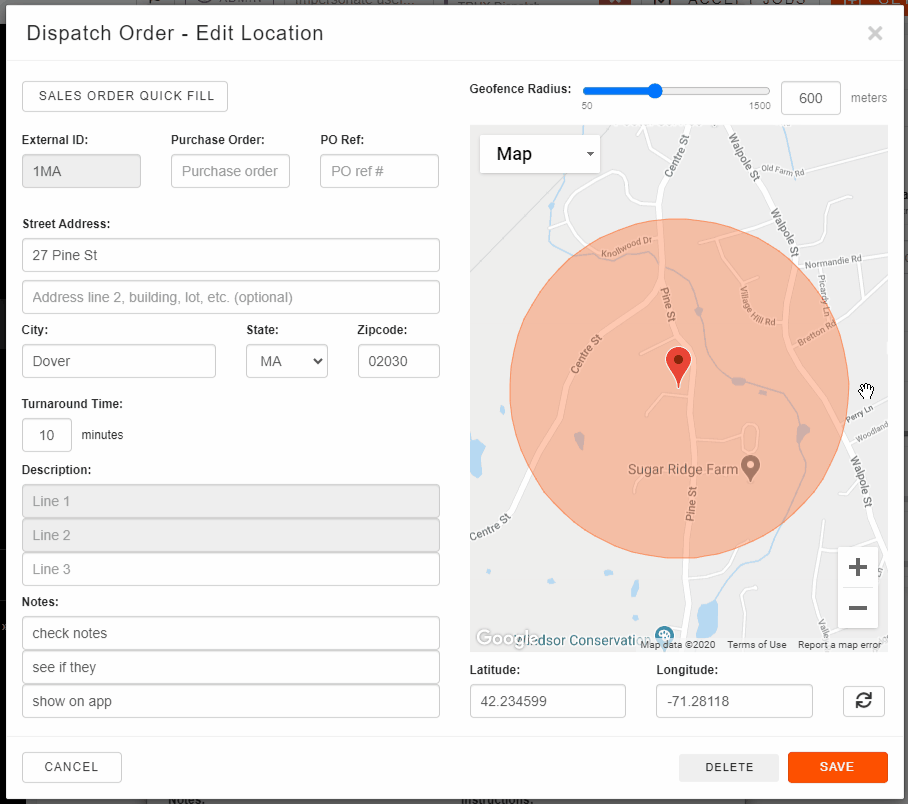
Task: Select the Sugar Ridge Farm map marker
Action: tap(750, 468)
